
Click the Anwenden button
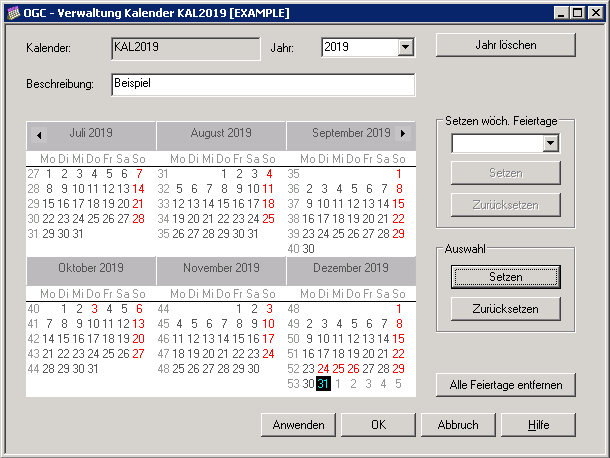298,425
